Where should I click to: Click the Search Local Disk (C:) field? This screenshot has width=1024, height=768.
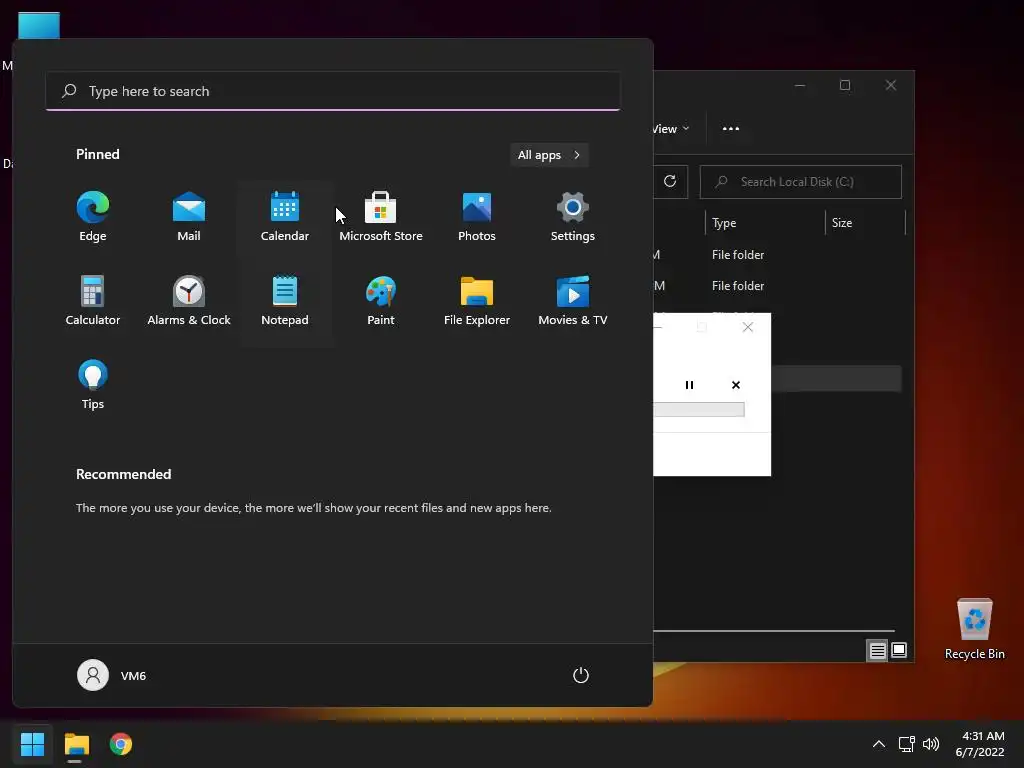coord(801,182)
